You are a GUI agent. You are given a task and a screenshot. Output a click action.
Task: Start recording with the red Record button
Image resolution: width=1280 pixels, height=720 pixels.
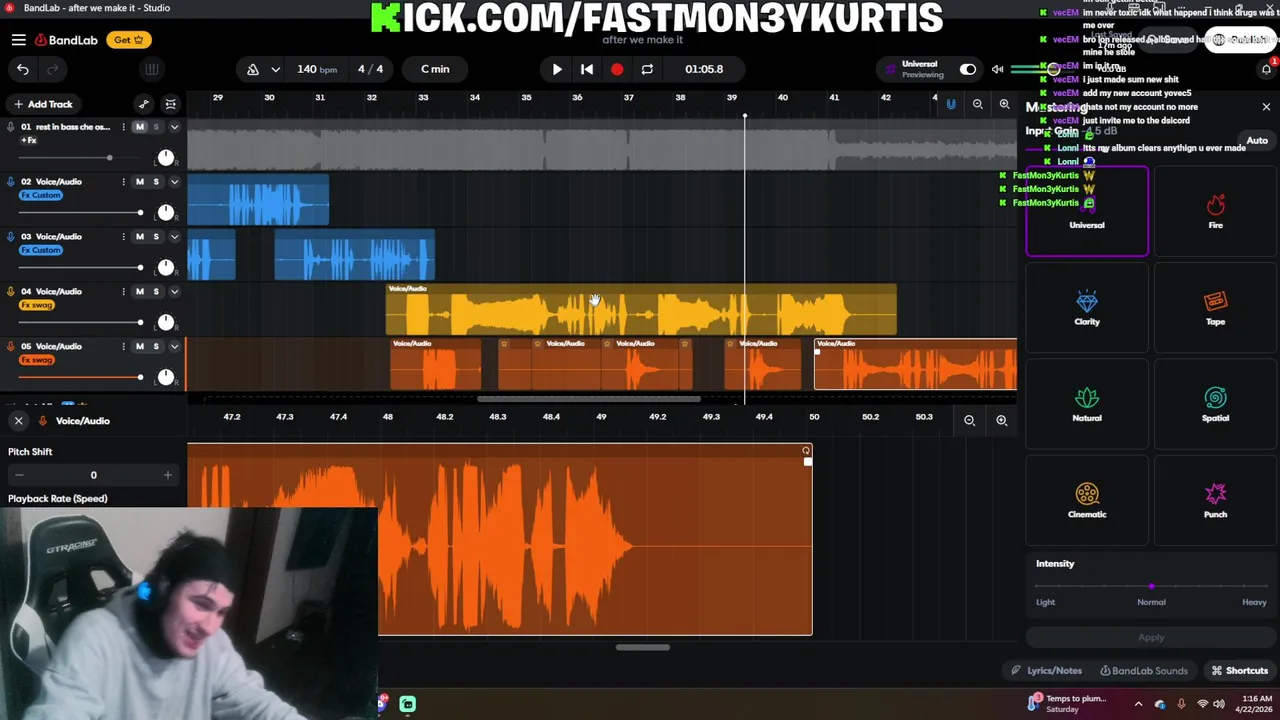click(617, 69)
